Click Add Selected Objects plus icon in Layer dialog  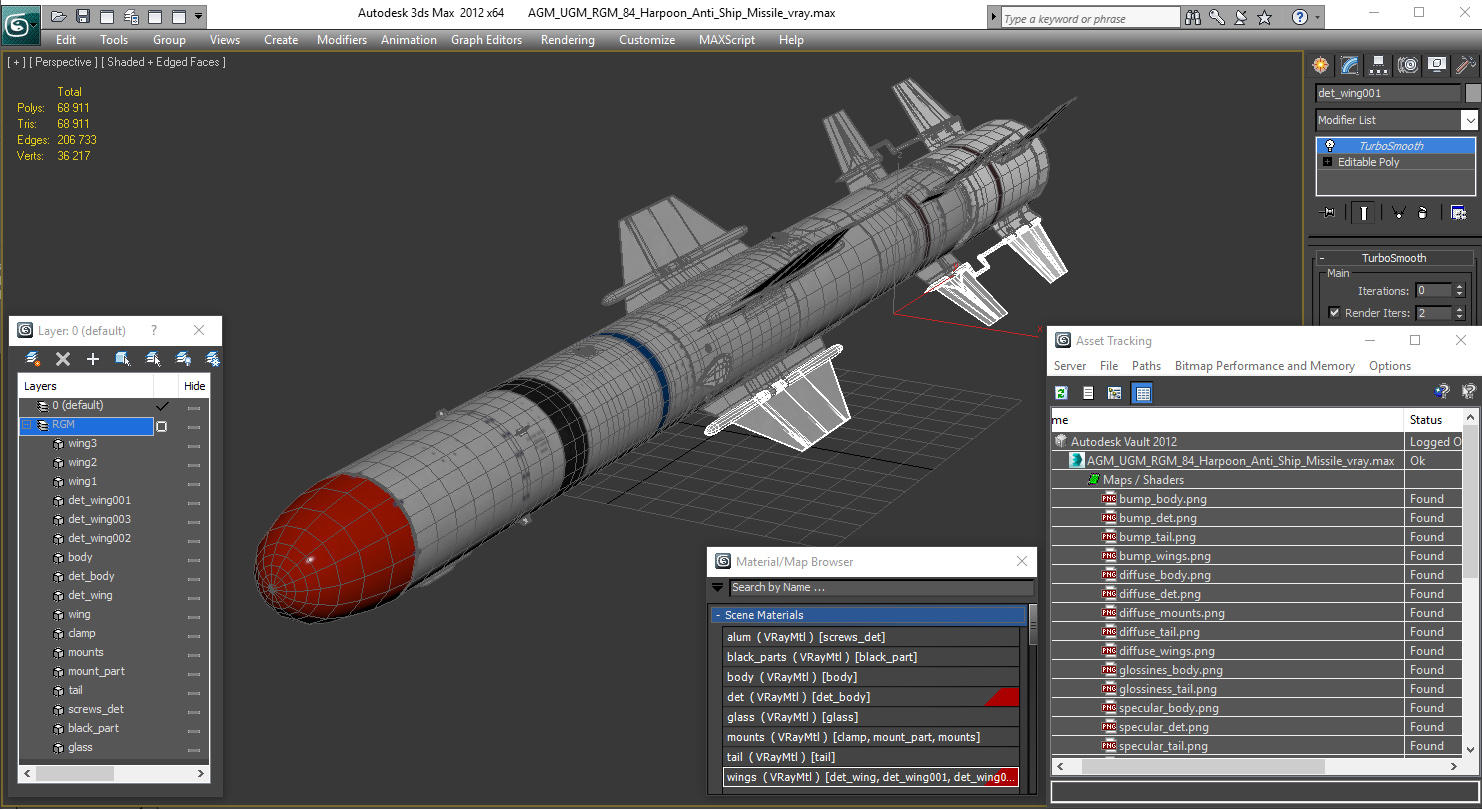point(93,358)
